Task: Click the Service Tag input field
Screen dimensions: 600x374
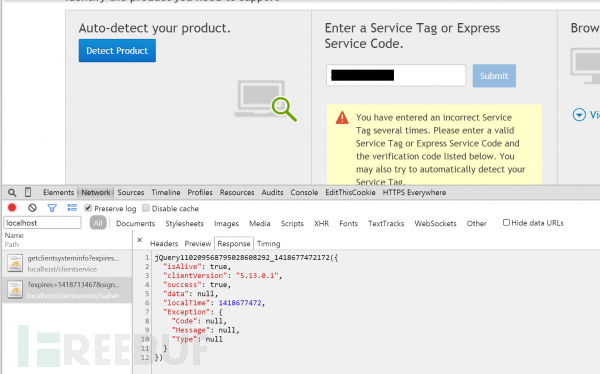Action: 396,75
